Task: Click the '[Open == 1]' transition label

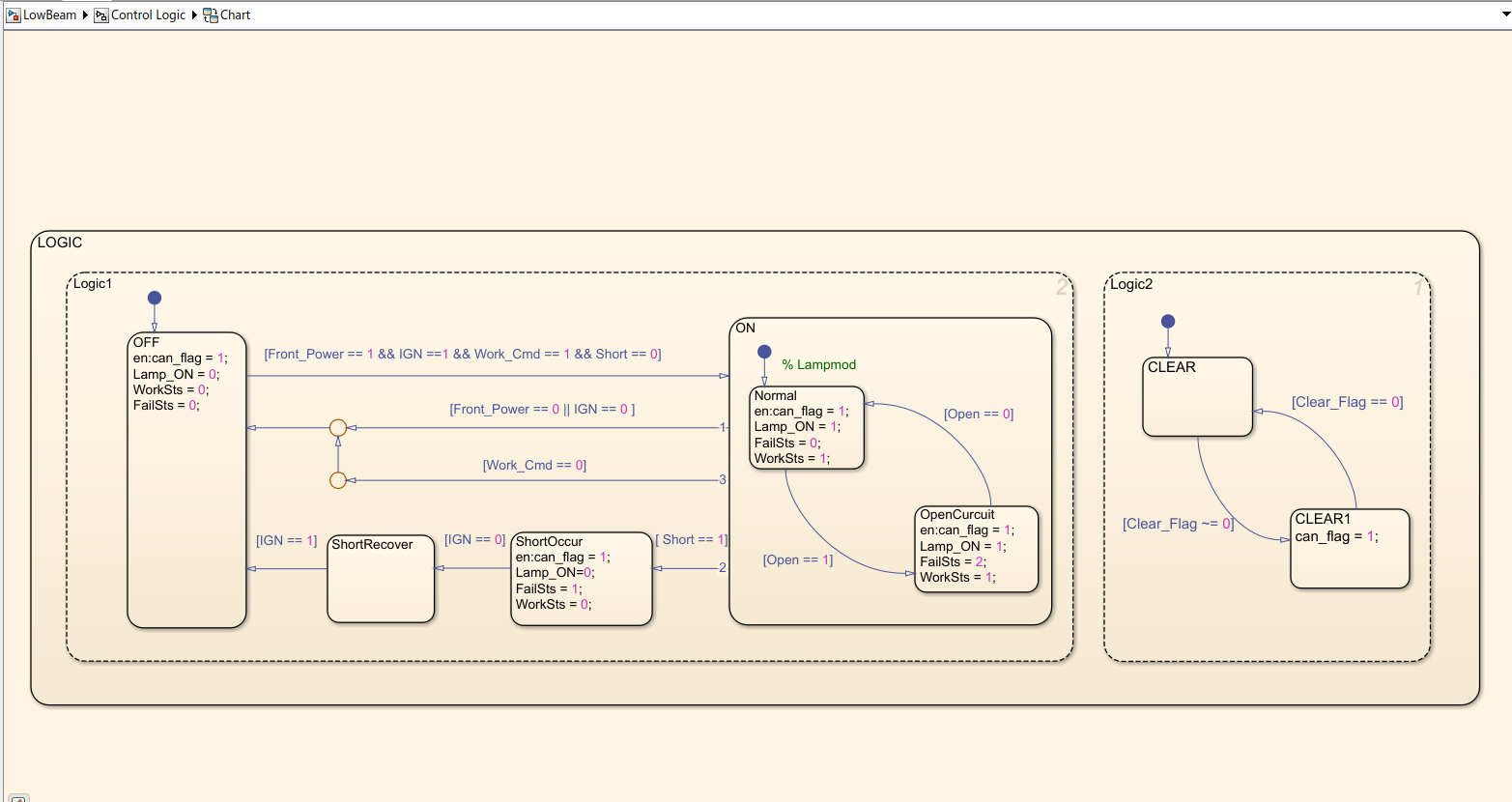Action: (798, 560)
